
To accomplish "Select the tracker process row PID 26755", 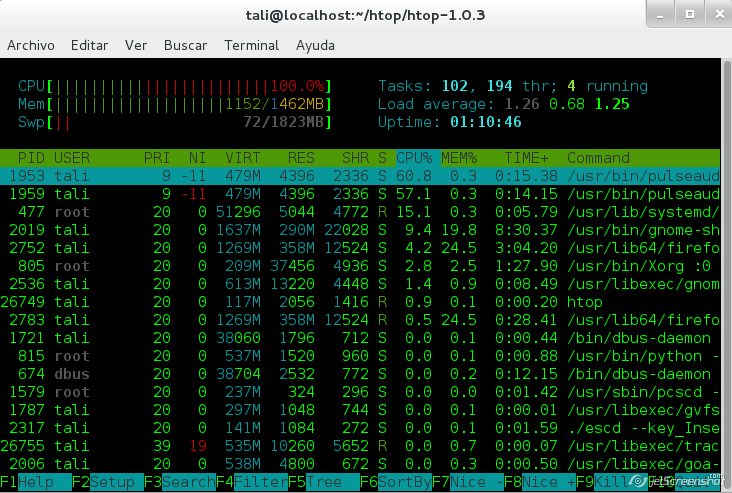I will point(360,445).
